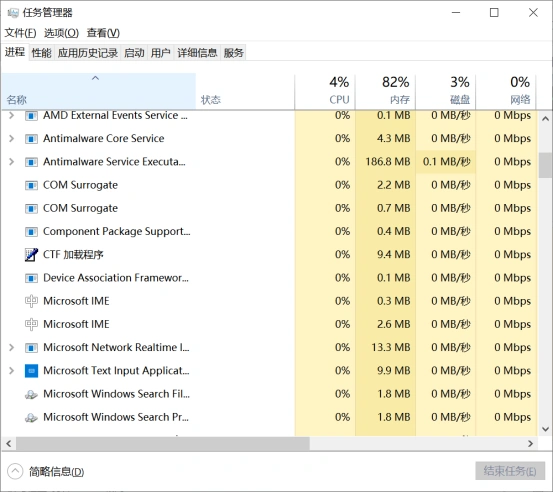Open the 文件(F) menu
Screen dimensions: 553x493
coord(20,33)
